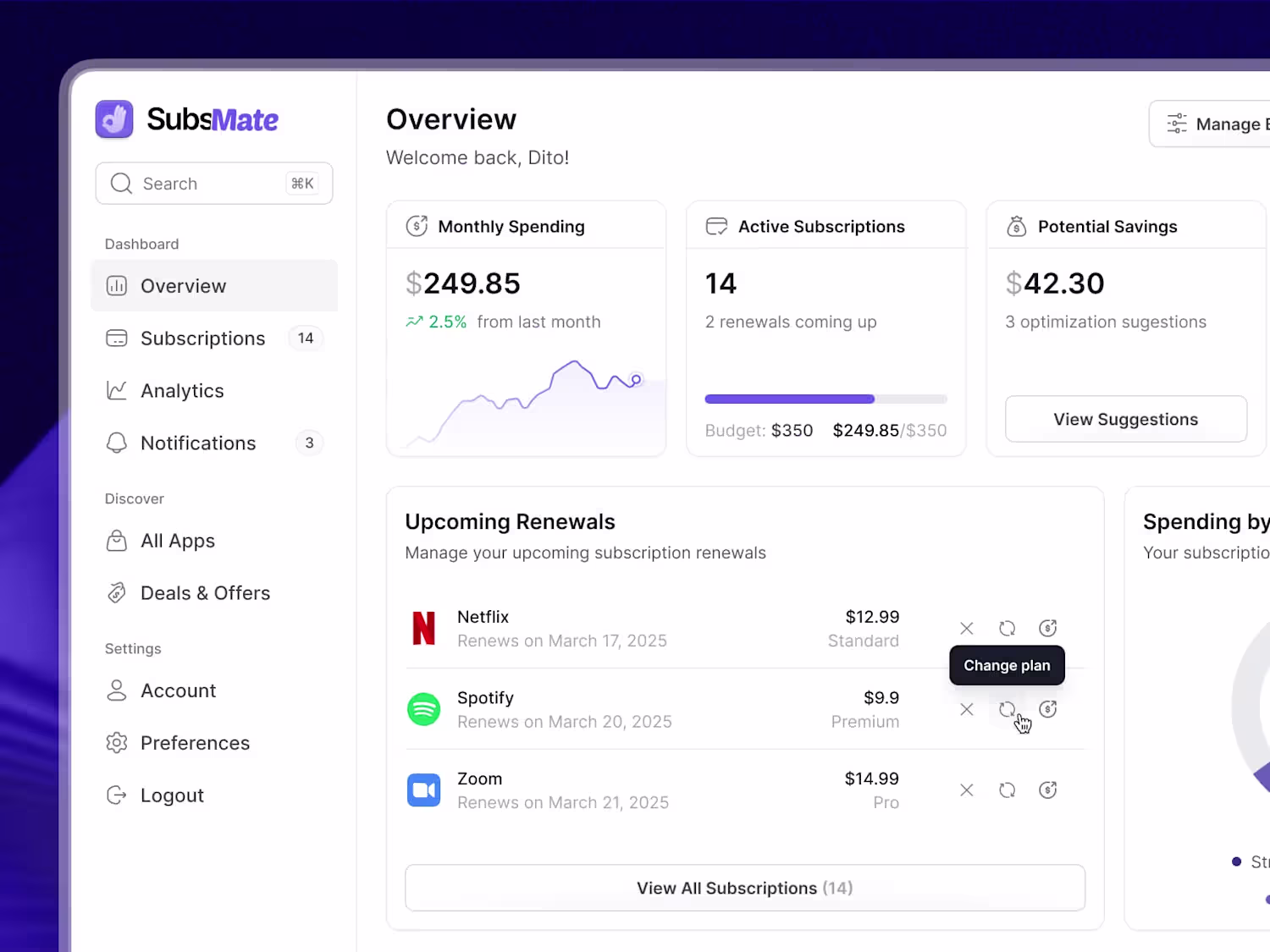Click the '2 renewals coming up' text
This screenshot has height=952, width=1270.
[791, 322]
